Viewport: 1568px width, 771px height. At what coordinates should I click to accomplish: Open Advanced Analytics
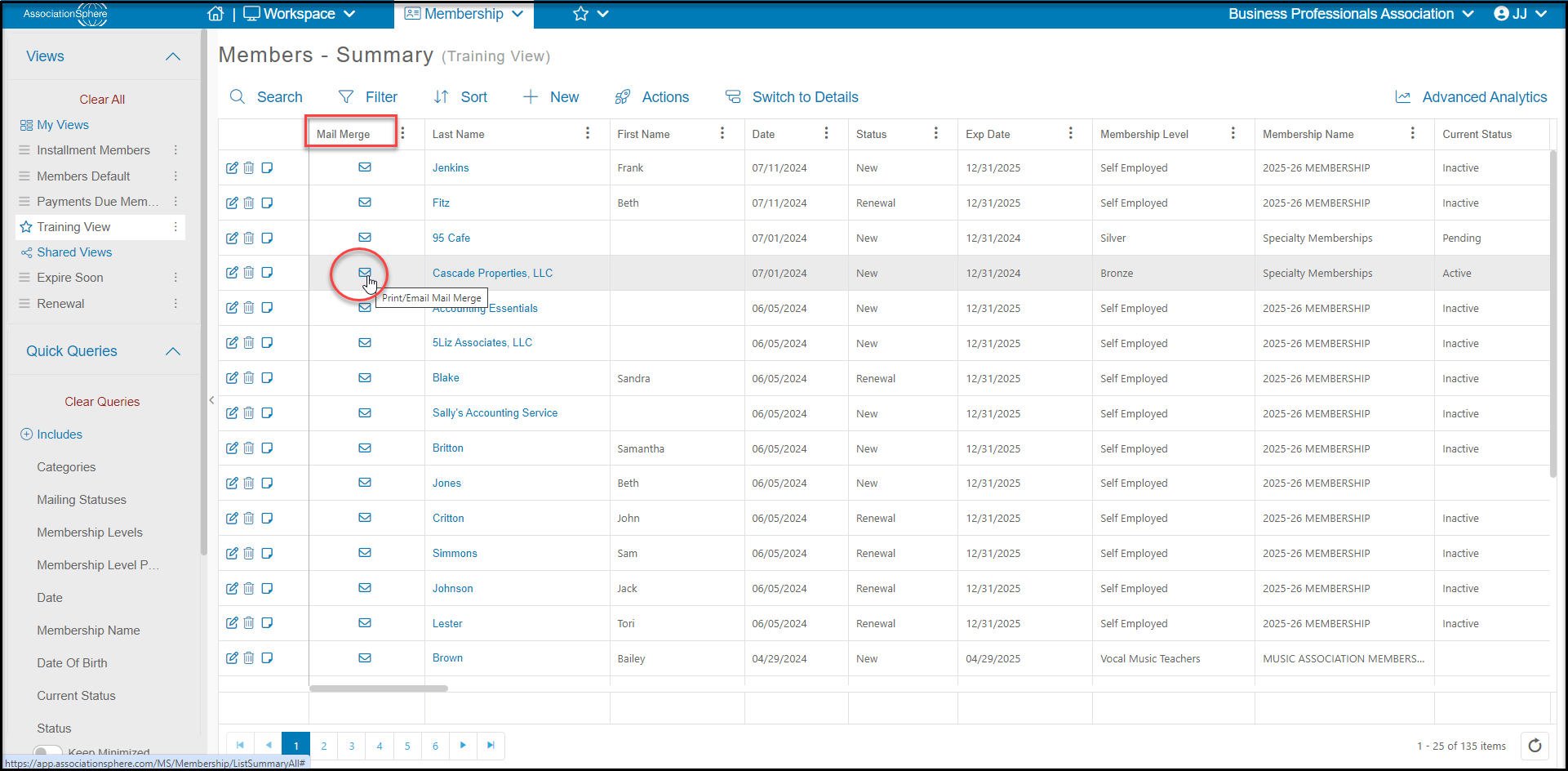click(1472, 96)
